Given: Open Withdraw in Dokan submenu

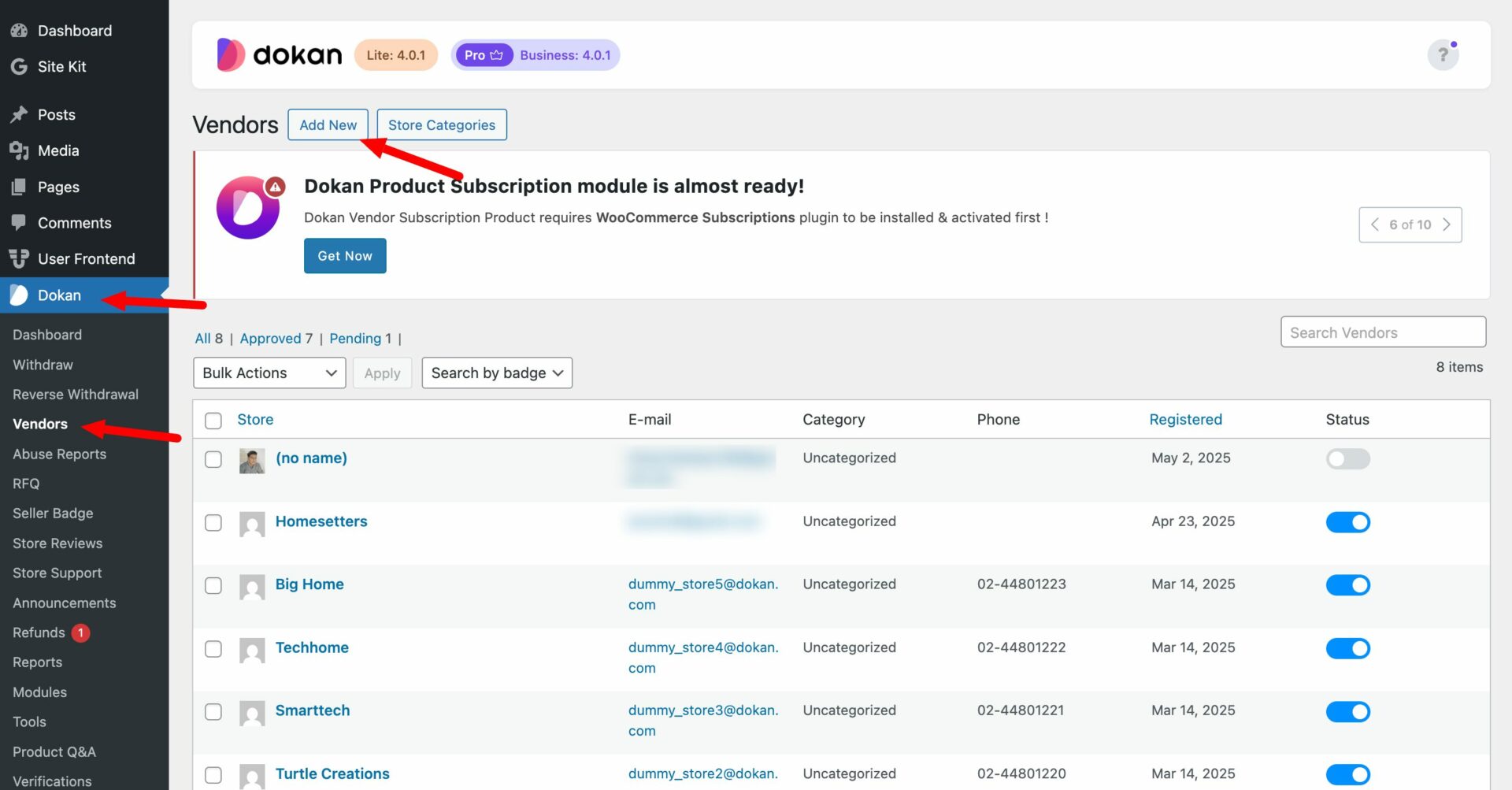Looking at the screenshot, I should coord(43,365).
